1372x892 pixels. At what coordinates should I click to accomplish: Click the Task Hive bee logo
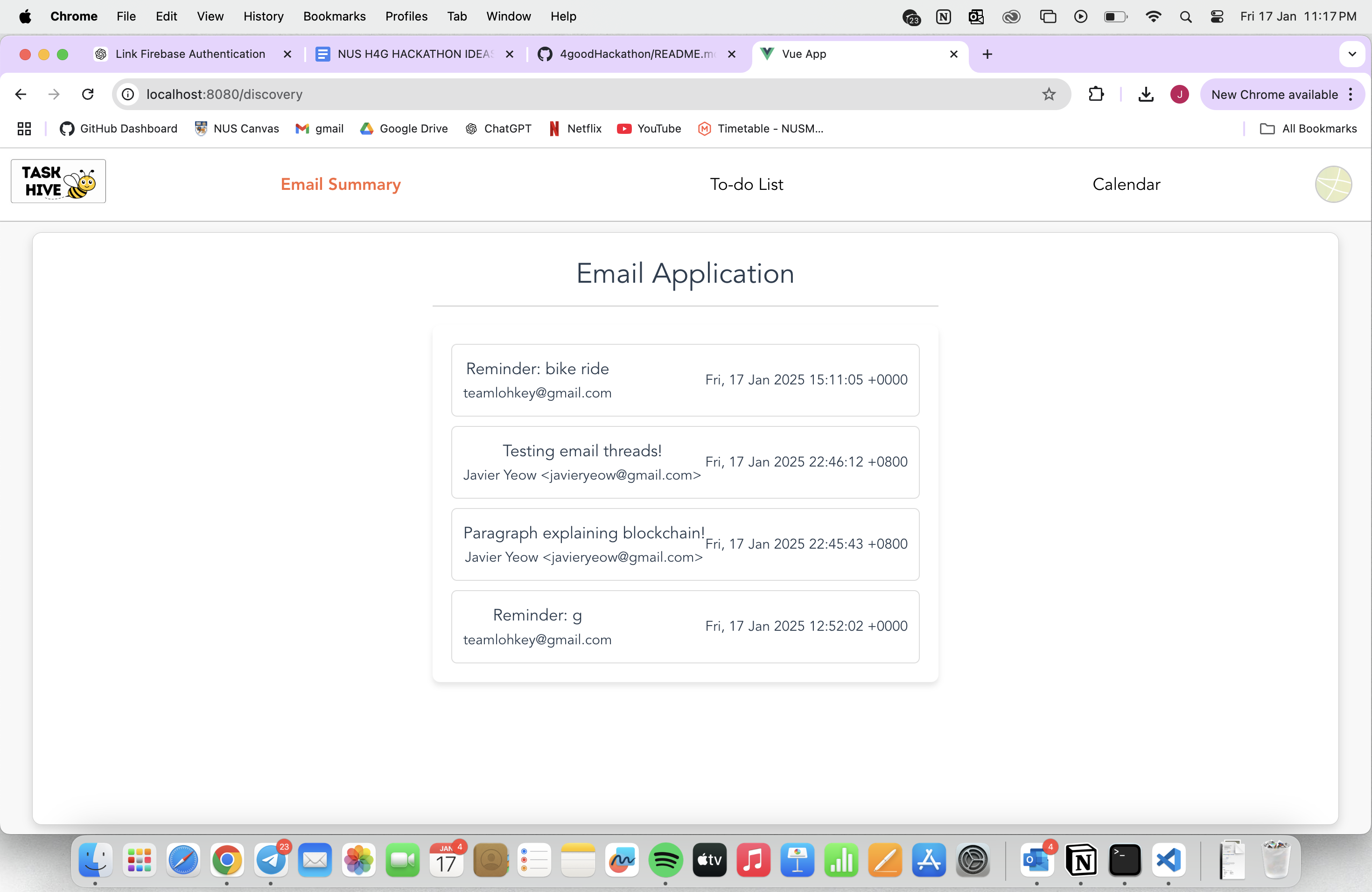click(x=58, y=181)
